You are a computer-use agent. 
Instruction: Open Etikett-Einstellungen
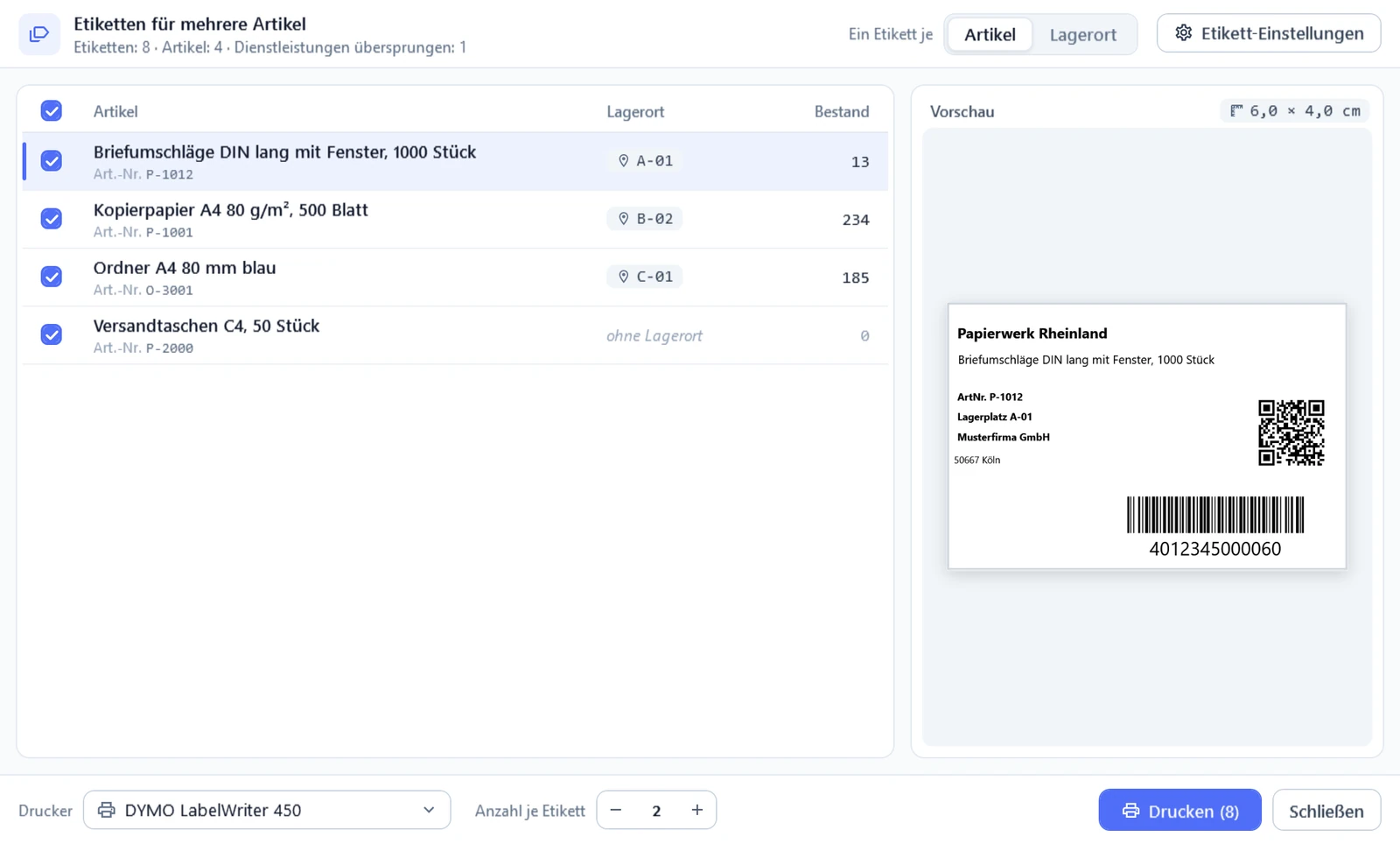pos(1269,33)
